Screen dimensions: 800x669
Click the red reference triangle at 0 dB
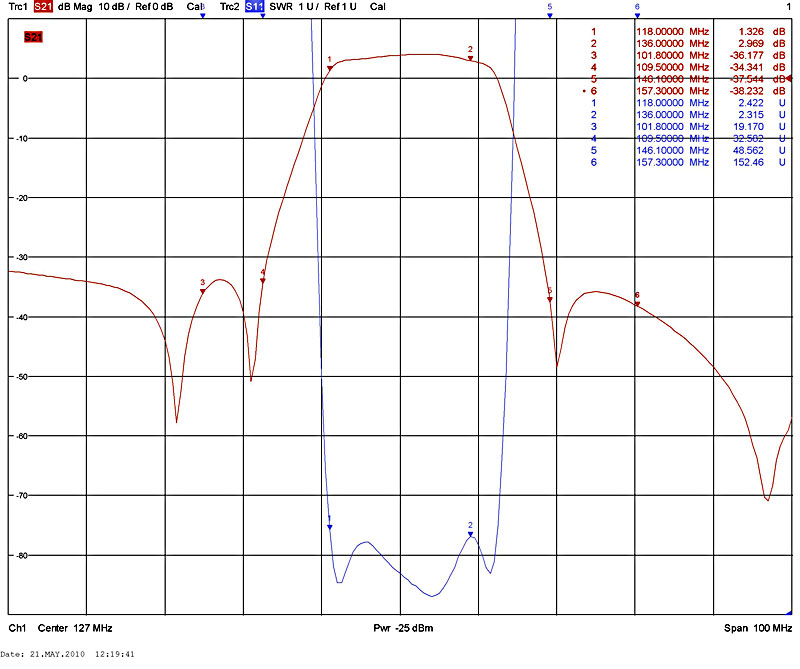[x=789, y=78]
